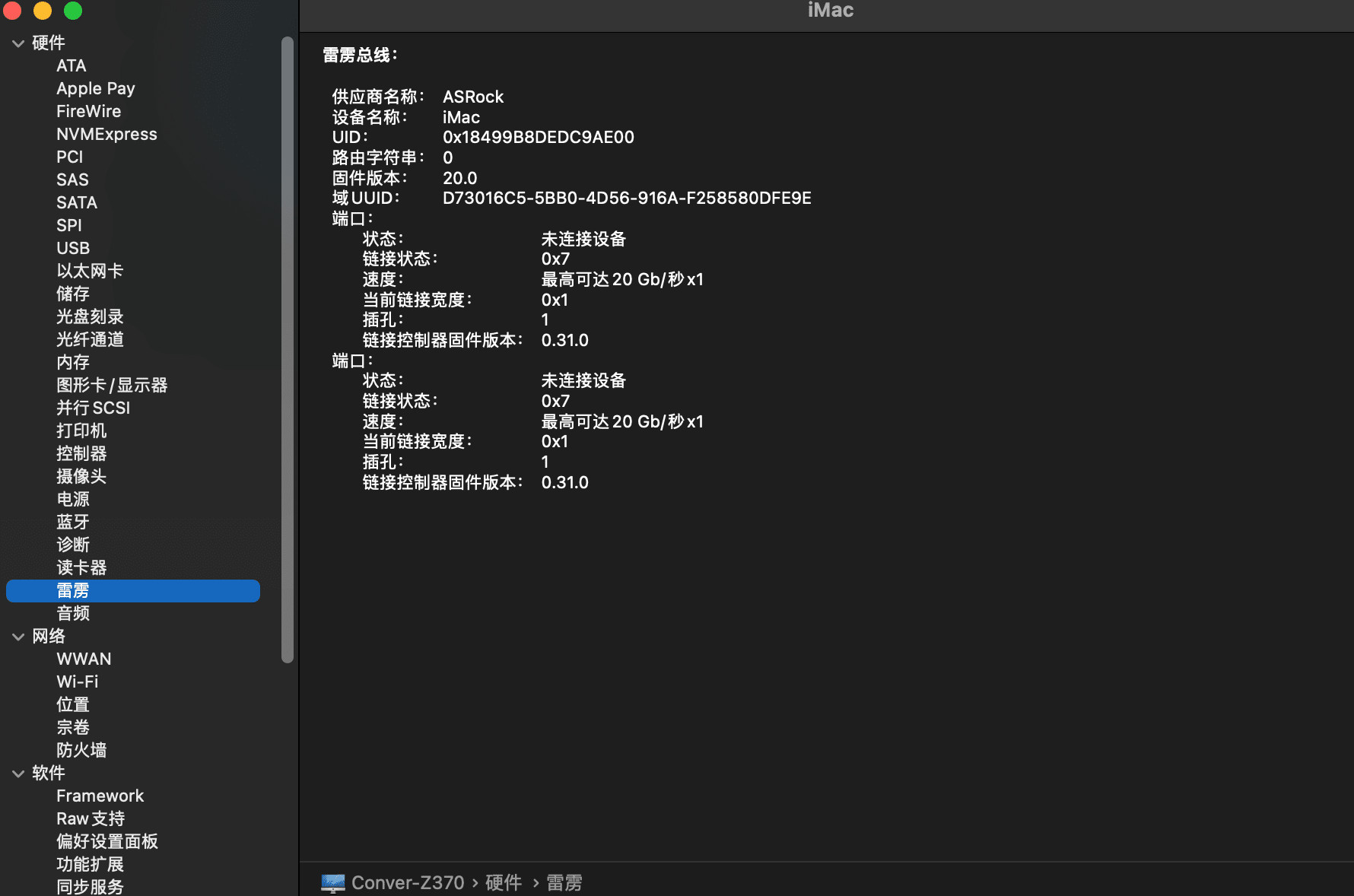
Task: Select 并行 SCSI in sidebar
Action: [x=94, y=408]
